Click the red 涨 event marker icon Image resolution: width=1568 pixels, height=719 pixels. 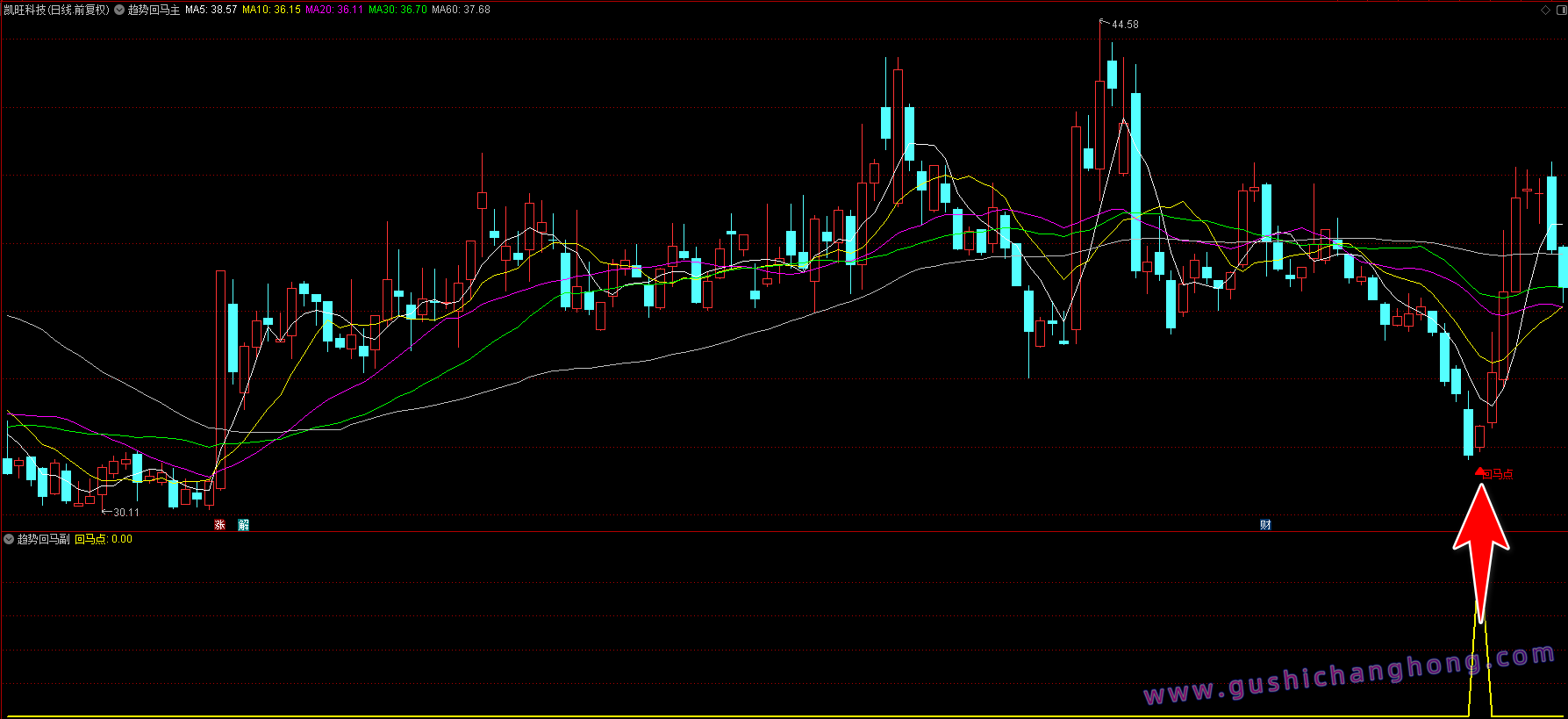click(219, 525)
